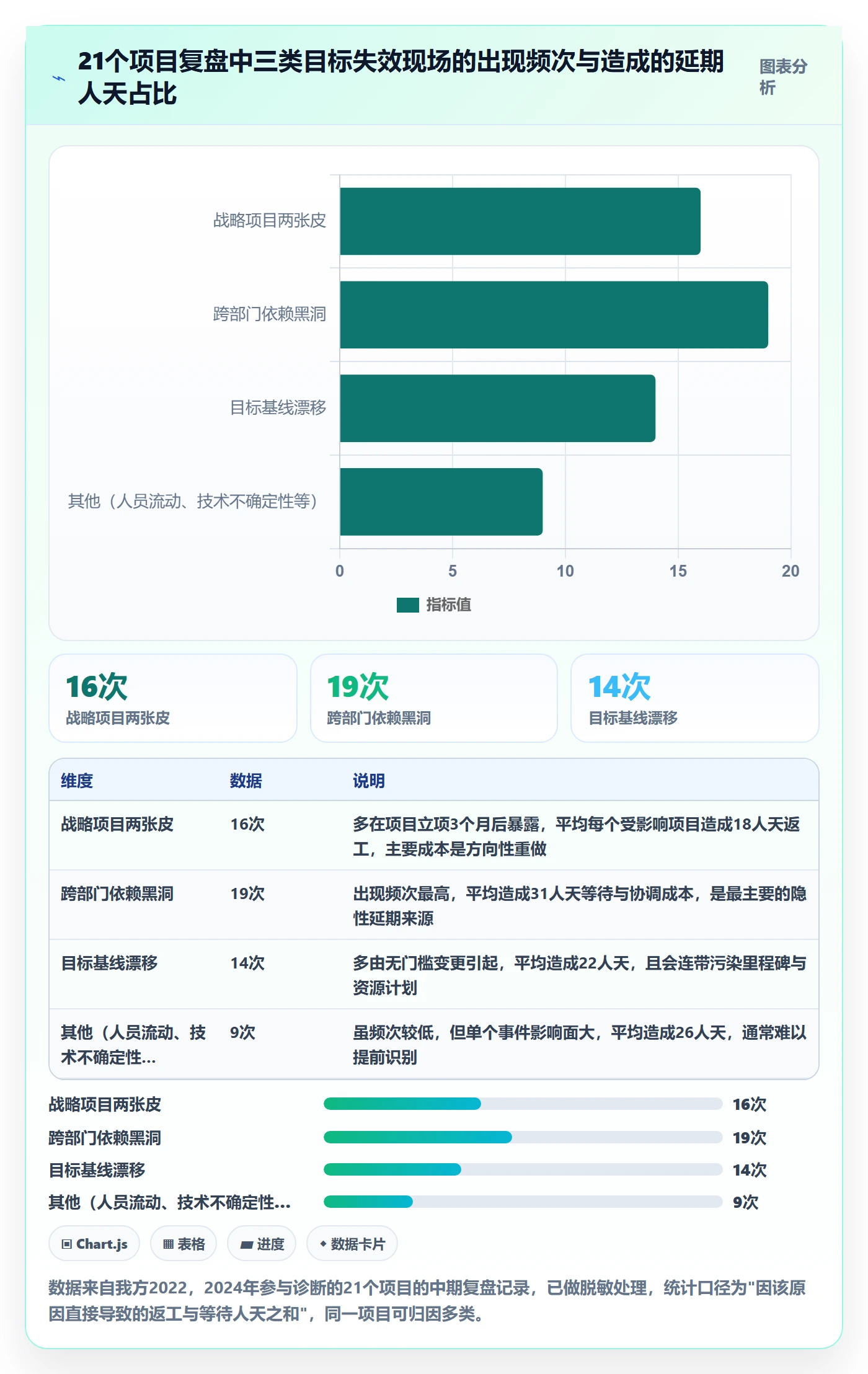Image resolution: width=868 pixels, height=1374 pixels.
Task: Click the 说明 column header
Action: 369,781
